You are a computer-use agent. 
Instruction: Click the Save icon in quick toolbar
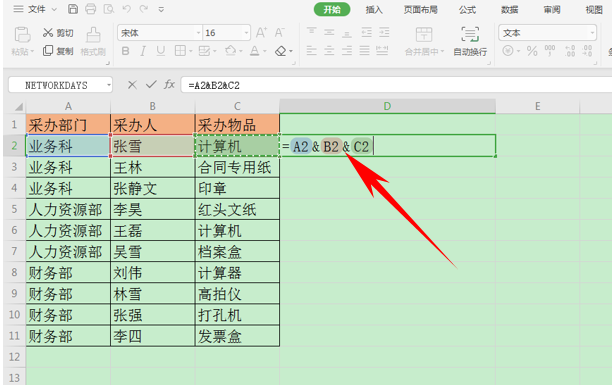pyautogui.click(x=73, y=9)
